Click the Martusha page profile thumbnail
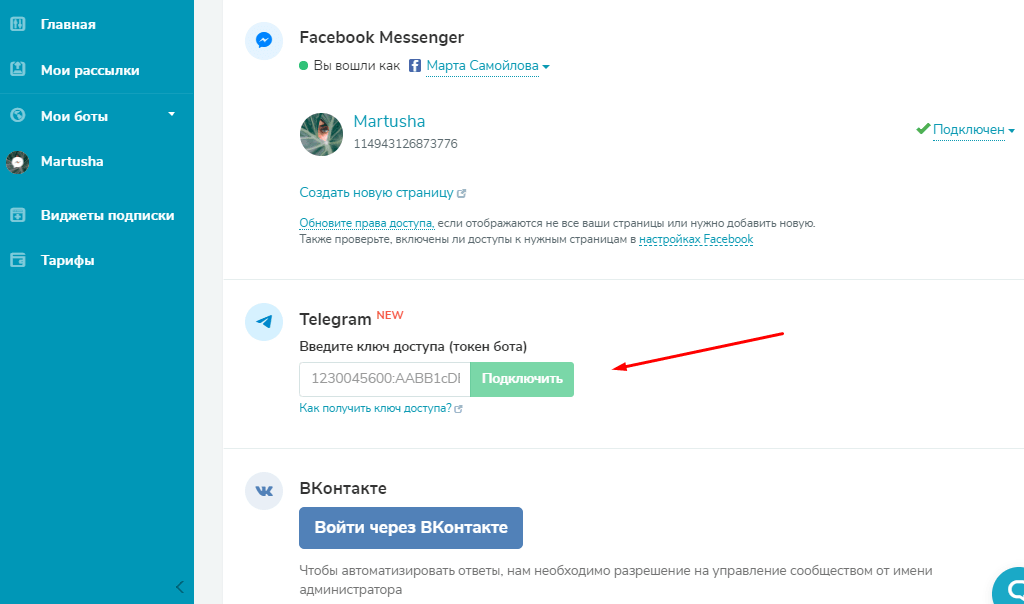The width and height of the screenshot is (1024, 604). (321, 134)
